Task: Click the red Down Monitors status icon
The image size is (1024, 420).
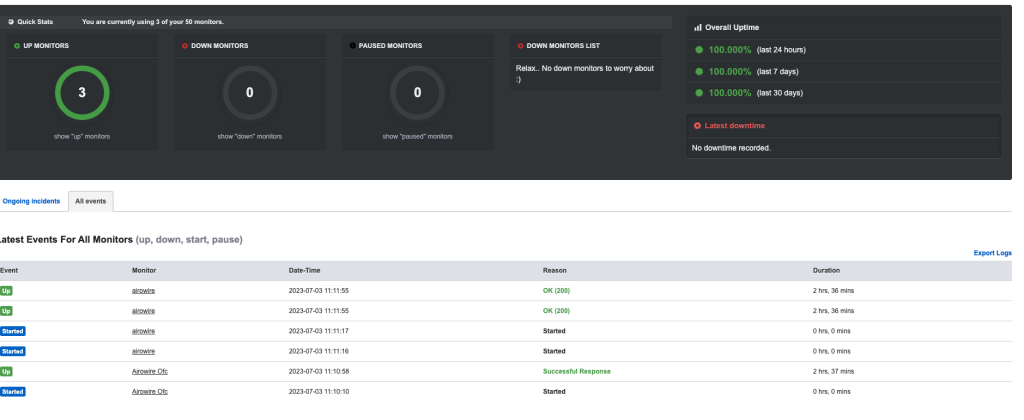Action: [185, 46]
